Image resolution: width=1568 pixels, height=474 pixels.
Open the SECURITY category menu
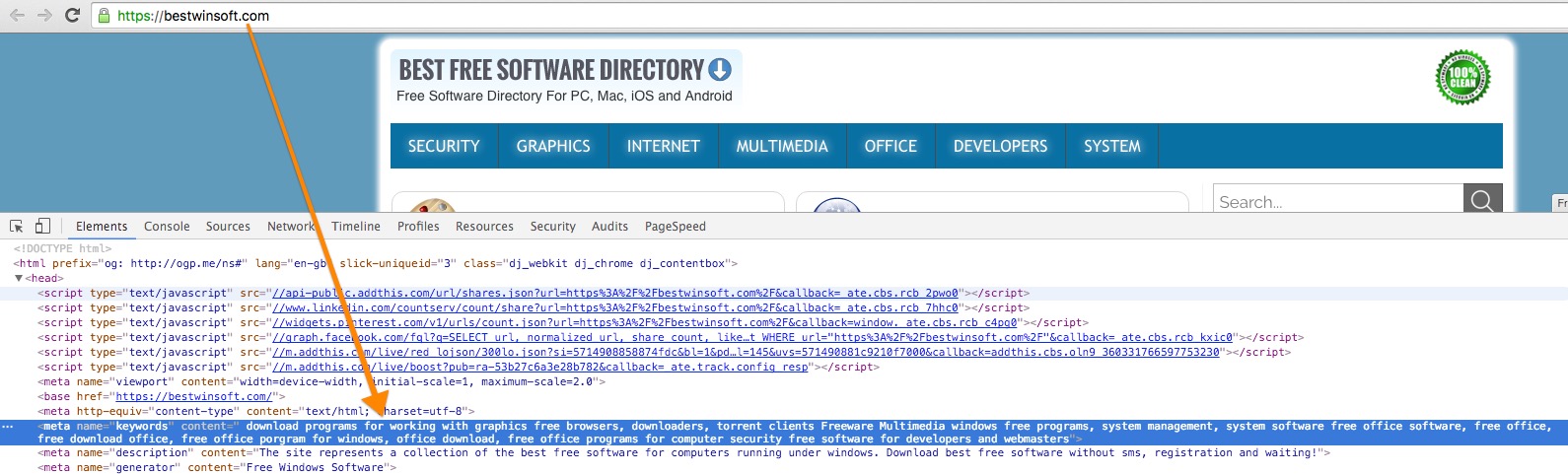[x=444, y=146]
